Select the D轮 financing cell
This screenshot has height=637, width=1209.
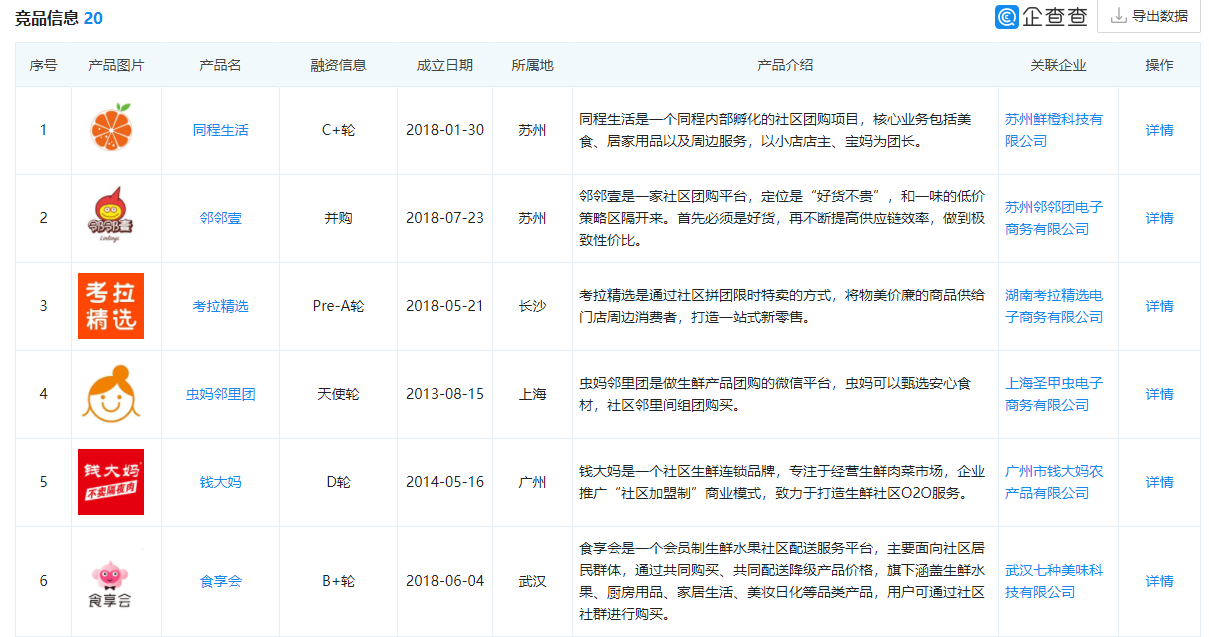tap(338, 482)
